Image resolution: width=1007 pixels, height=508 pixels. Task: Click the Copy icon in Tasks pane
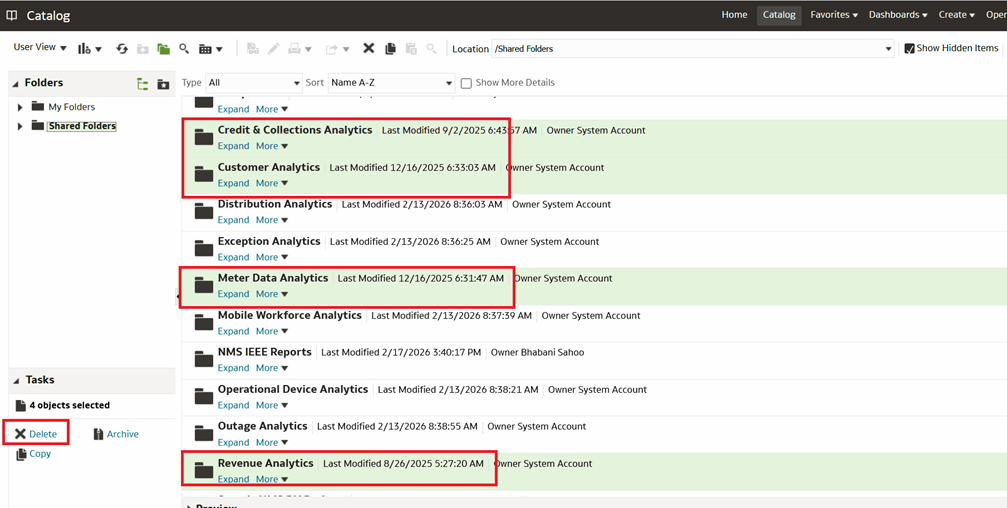pos(21,454)
